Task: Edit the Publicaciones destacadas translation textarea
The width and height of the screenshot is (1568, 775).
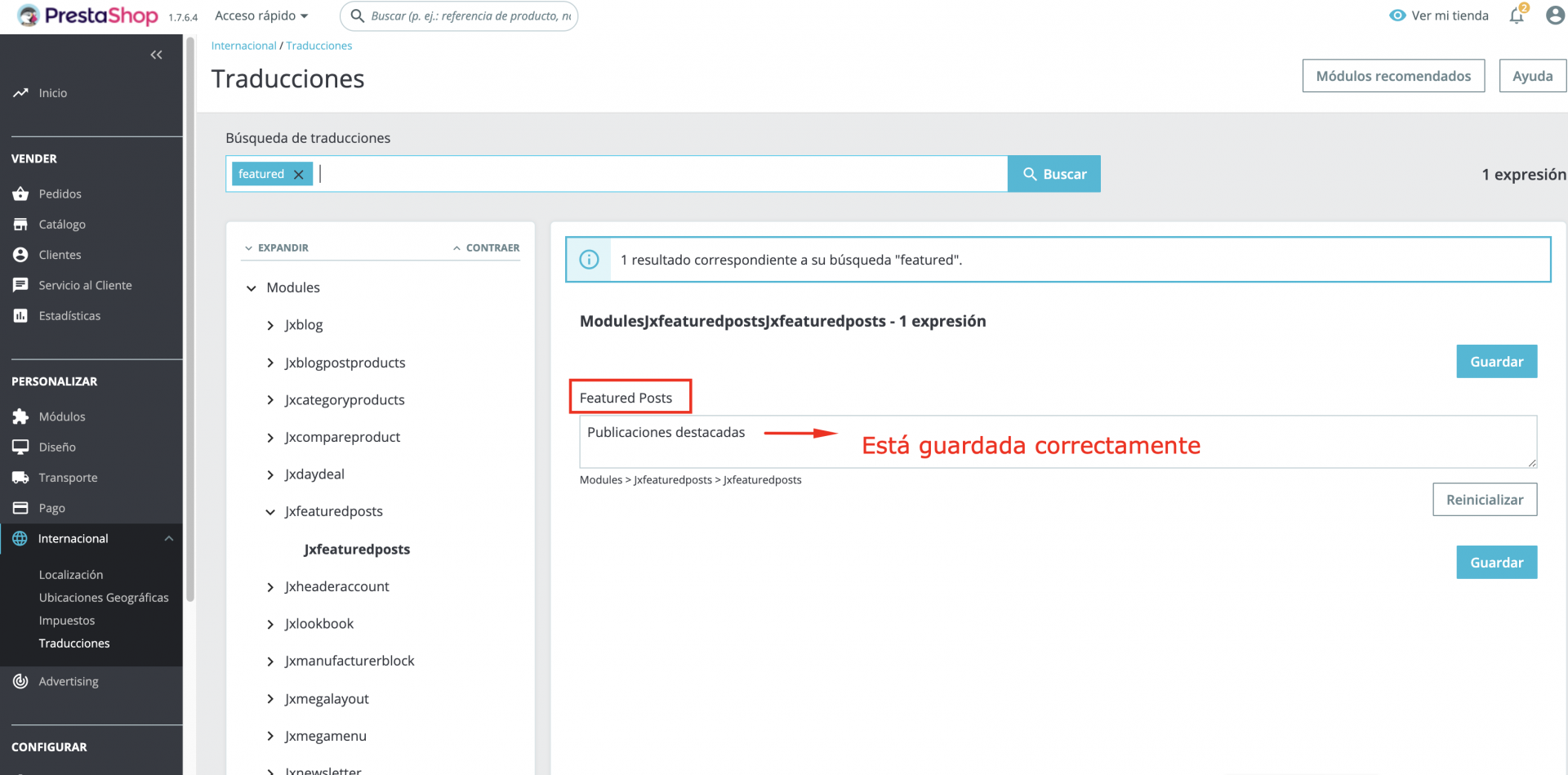Action: pyautogui.click(x=1058, y=442)
